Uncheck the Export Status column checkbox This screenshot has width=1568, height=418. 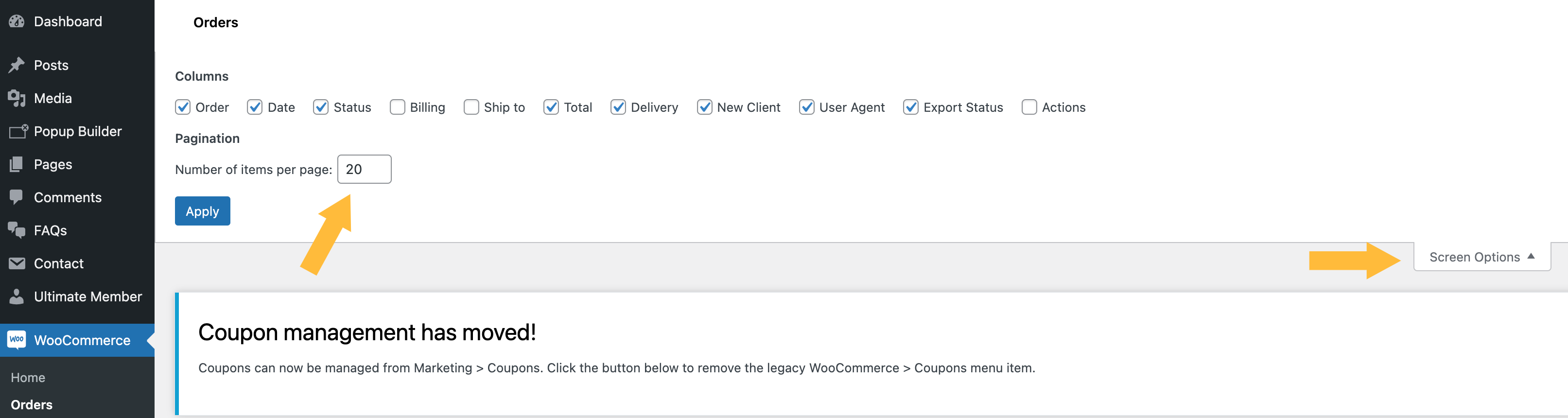(910, 108)
